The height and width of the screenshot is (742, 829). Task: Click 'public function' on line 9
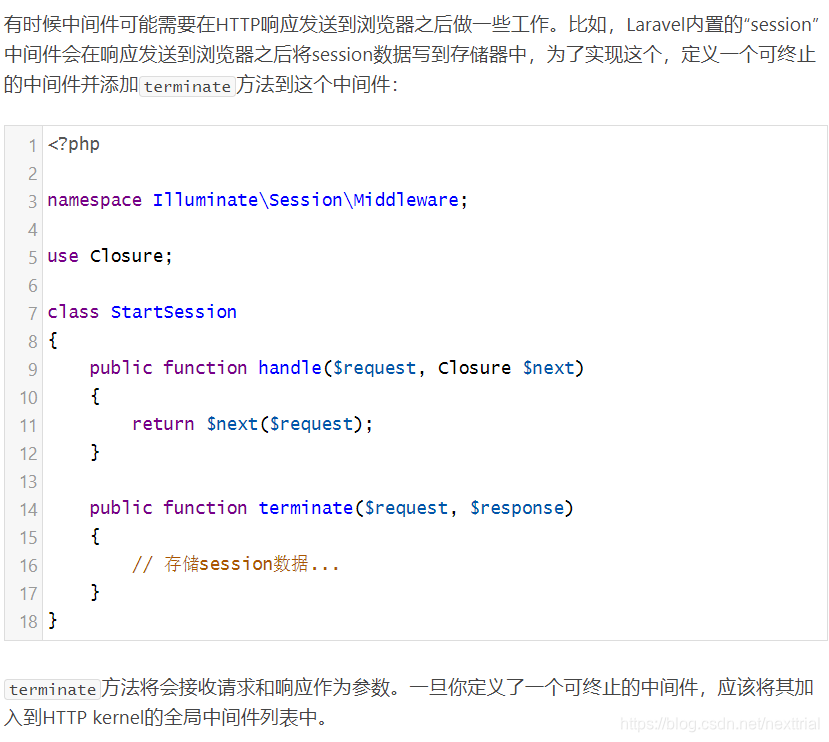click(168, 368)
